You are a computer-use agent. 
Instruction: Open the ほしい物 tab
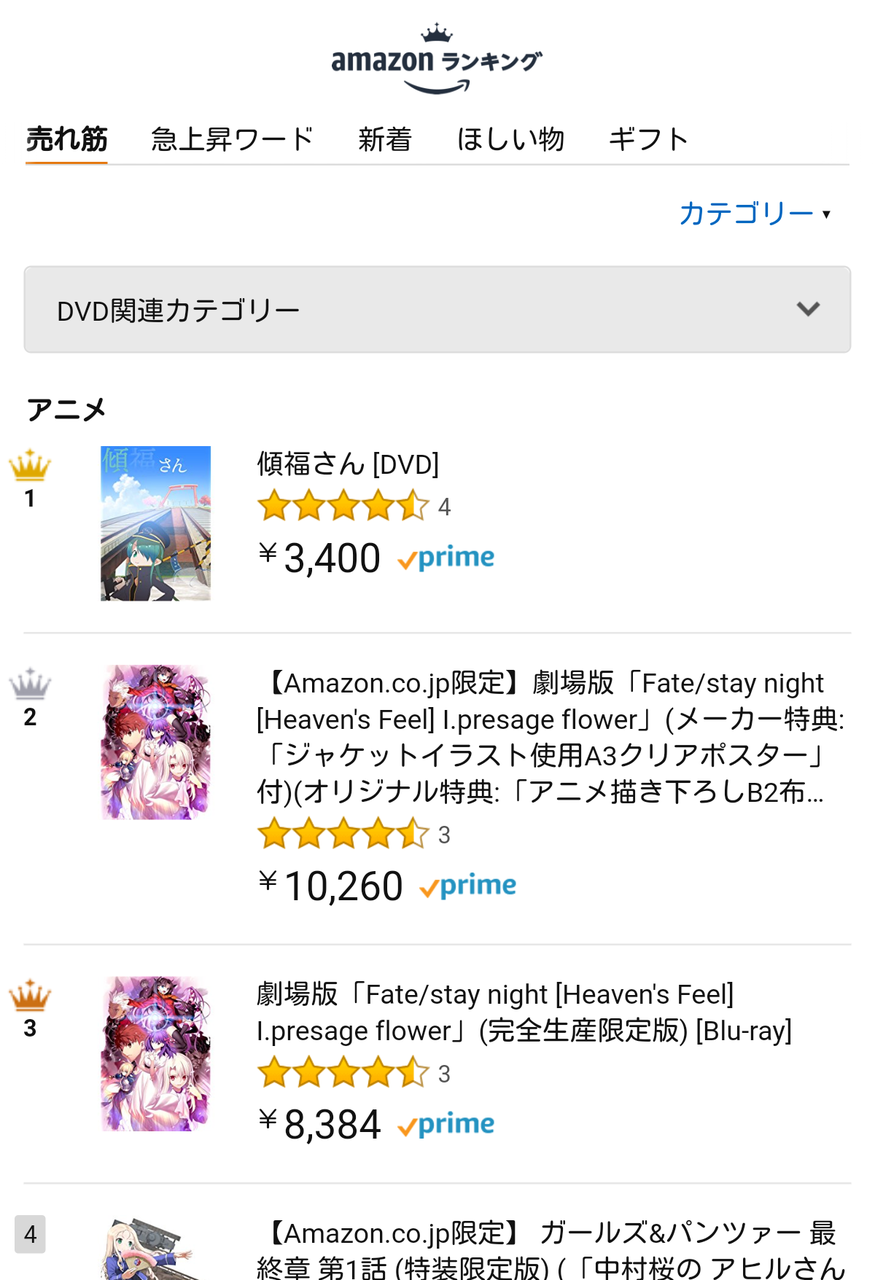tap(510, 139)
